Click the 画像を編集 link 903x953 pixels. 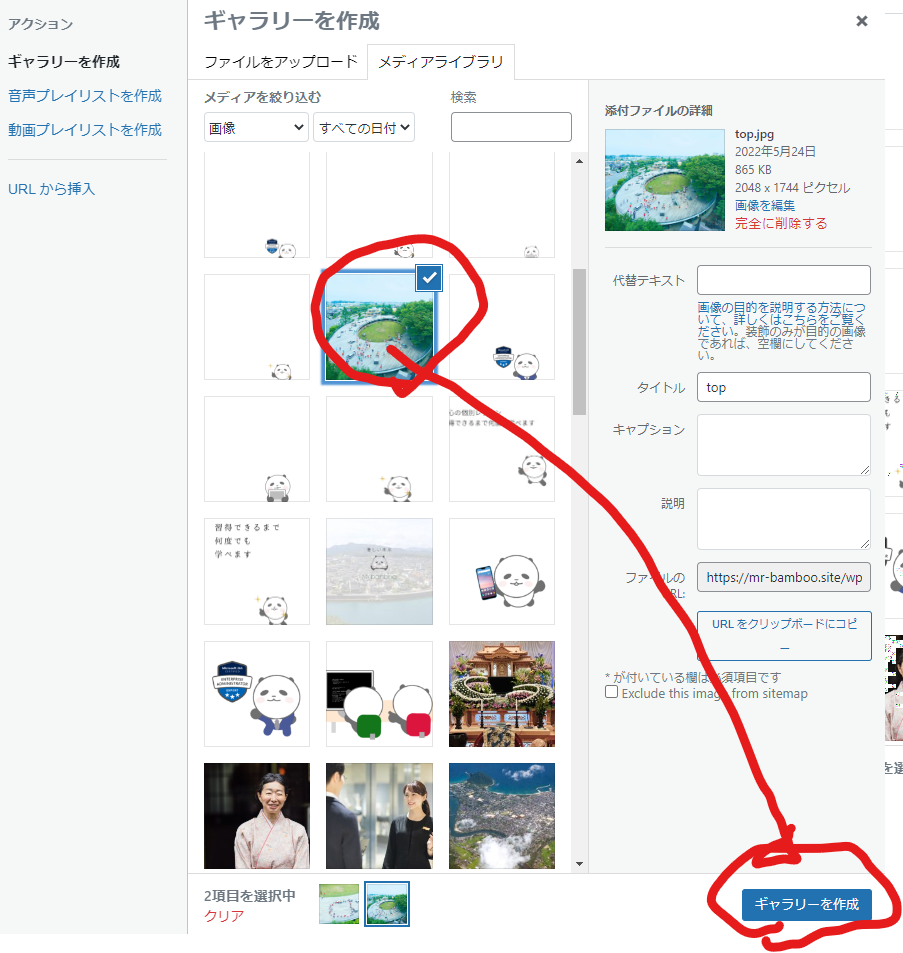765,205
